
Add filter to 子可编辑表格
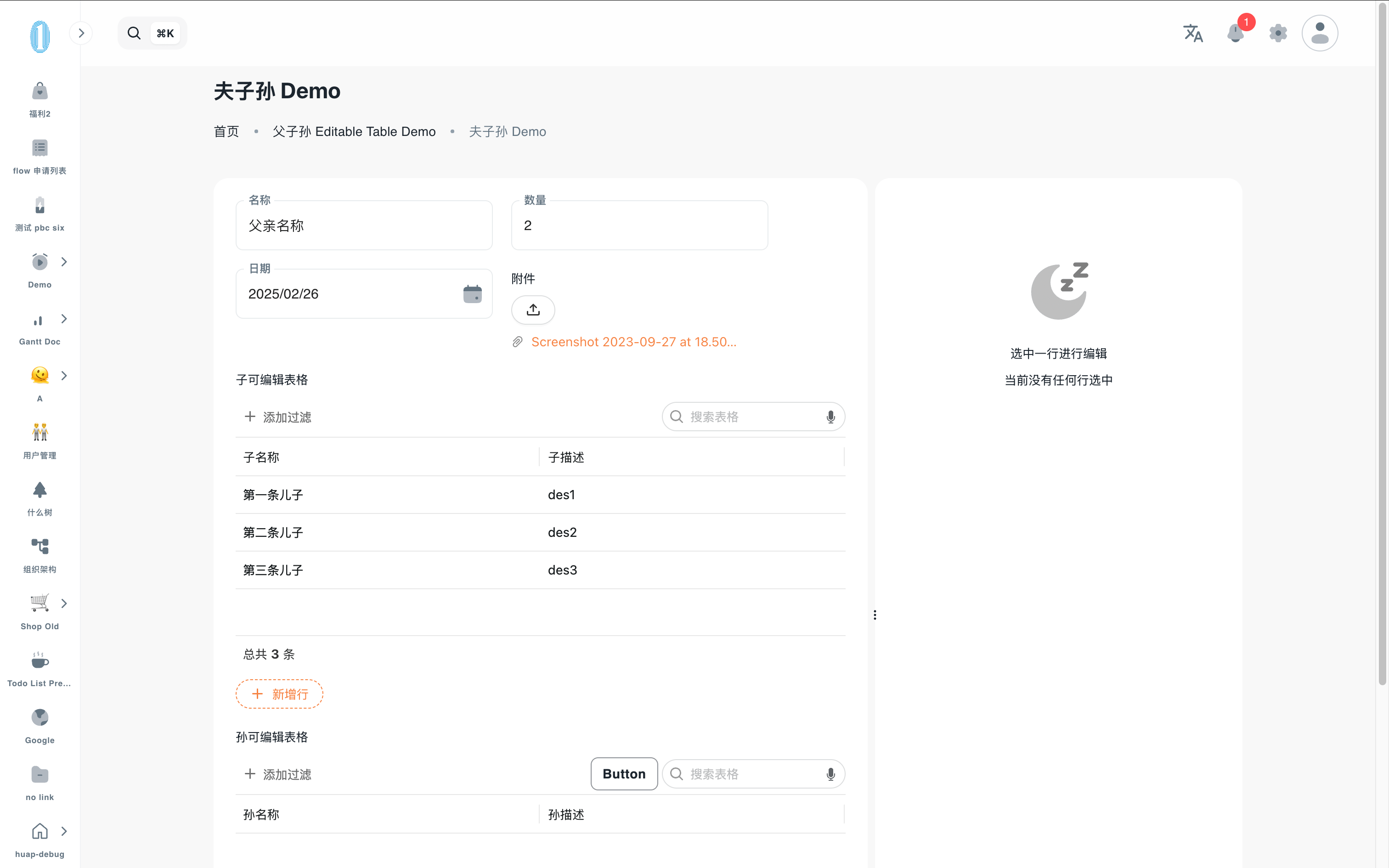pos(278,417)
